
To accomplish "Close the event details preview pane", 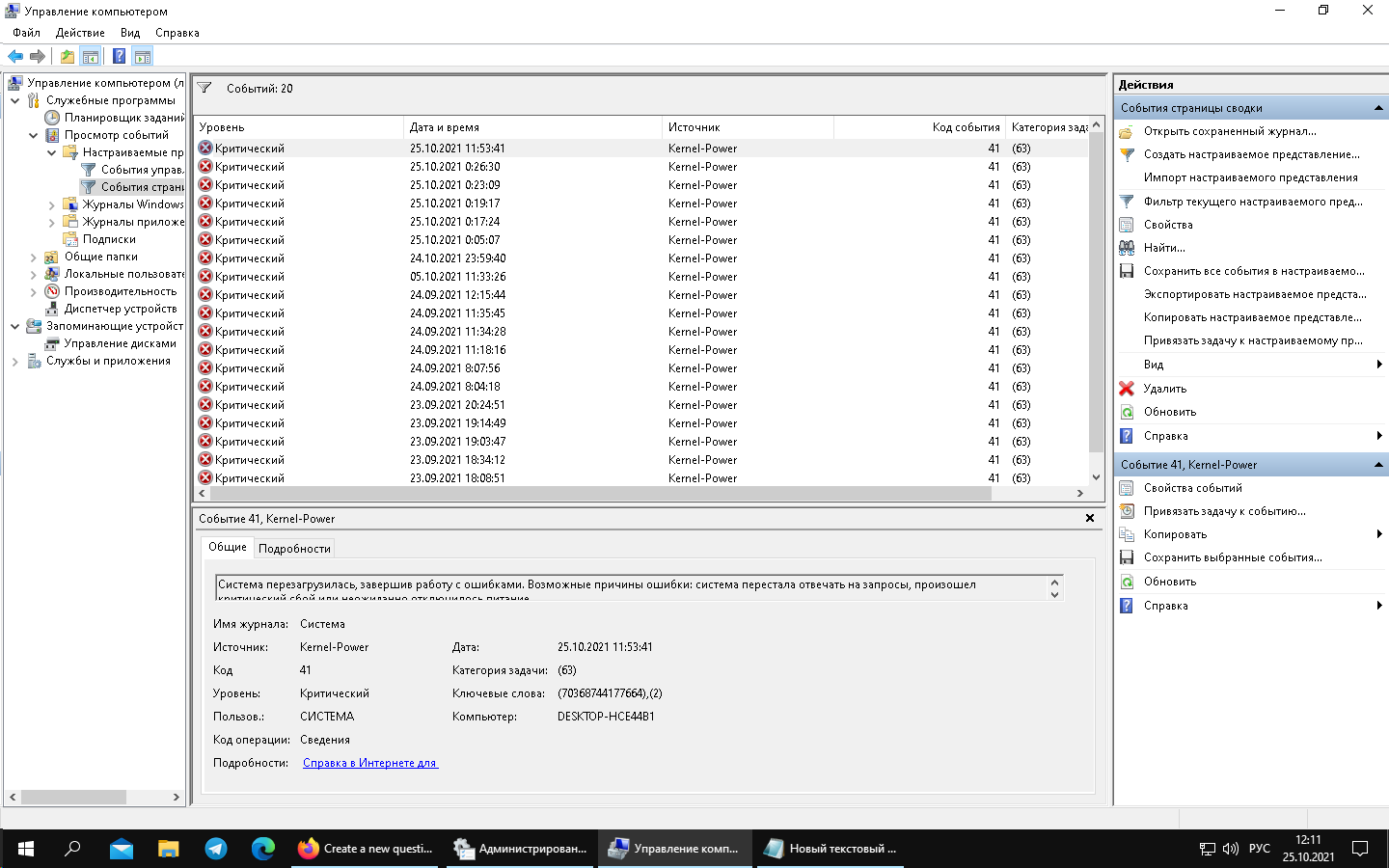I will pyautogui.click(x=1090, y=519).
